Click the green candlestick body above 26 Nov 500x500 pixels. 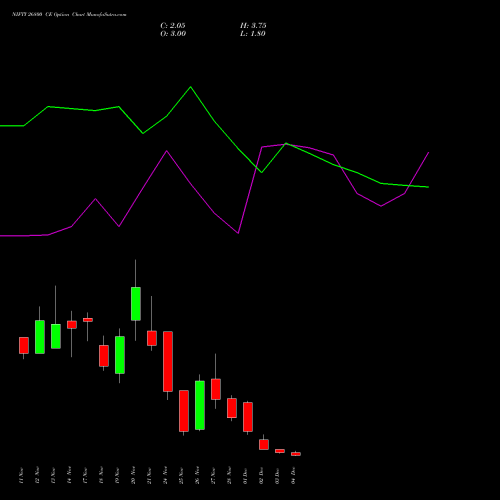pyautogui.click(x=200, y=405)
